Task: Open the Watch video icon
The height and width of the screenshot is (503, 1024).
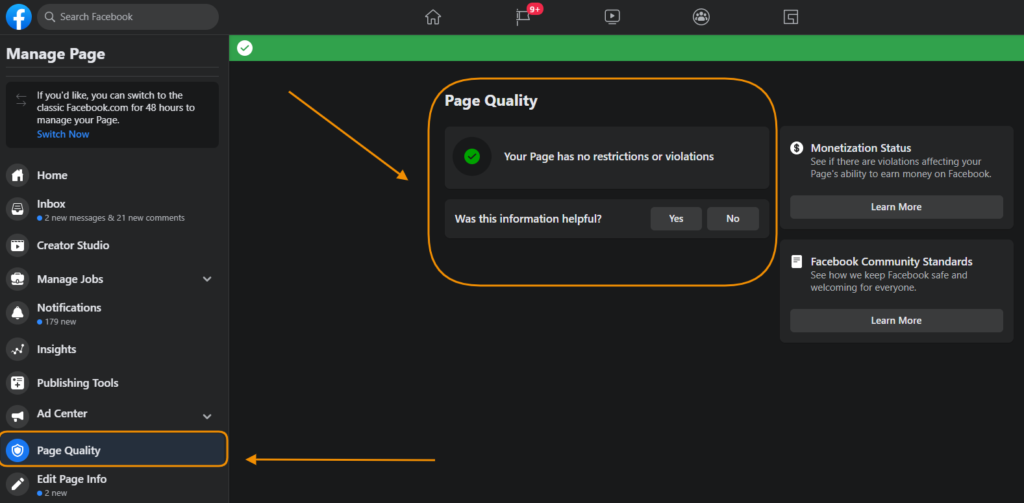Action: pyautogui.click(x=612, y=17)
